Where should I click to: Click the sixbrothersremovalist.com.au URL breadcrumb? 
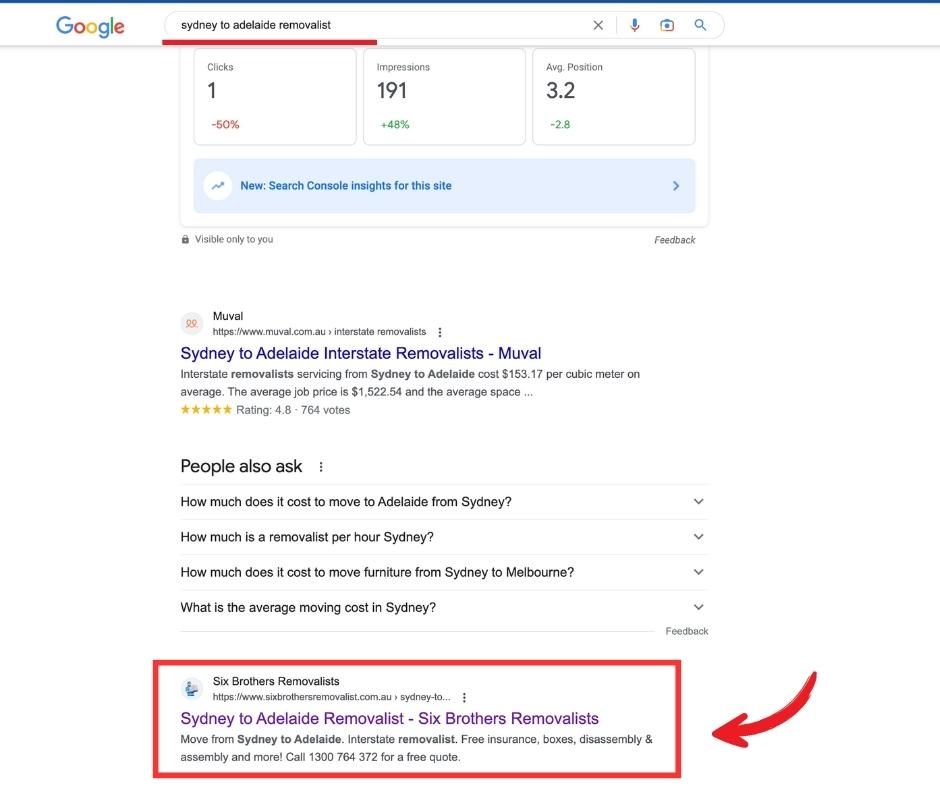point(332,697)
